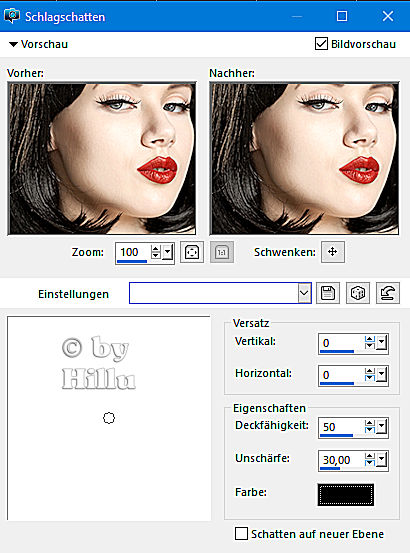Click the Vertikal offset input field

point(341,342)
